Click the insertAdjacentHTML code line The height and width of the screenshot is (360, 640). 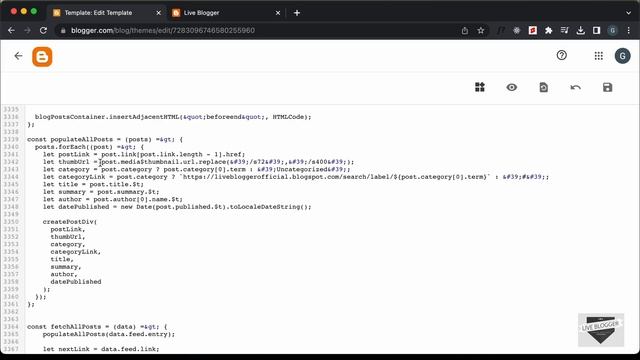[173, 117]
